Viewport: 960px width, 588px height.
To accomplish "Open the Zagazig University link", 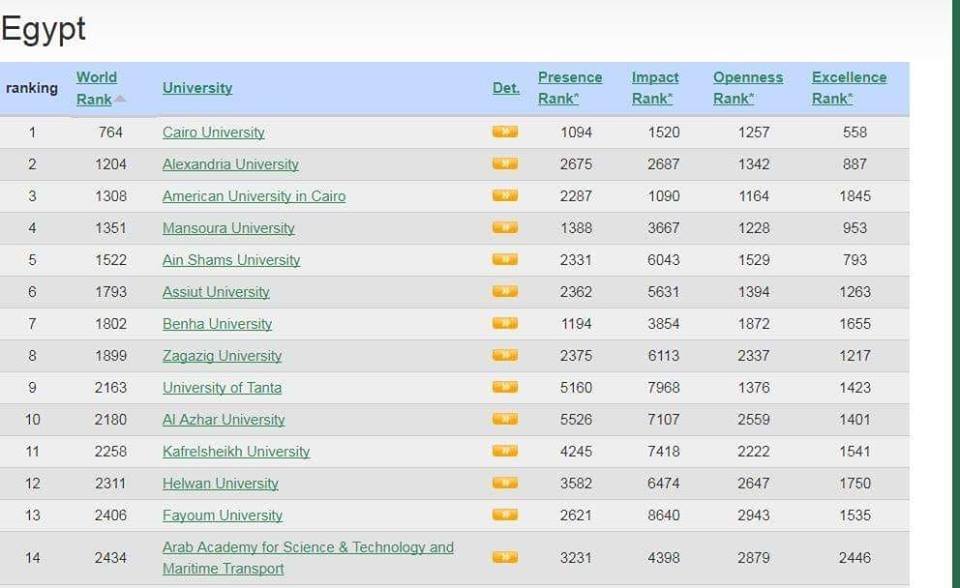I will point(222,356).
